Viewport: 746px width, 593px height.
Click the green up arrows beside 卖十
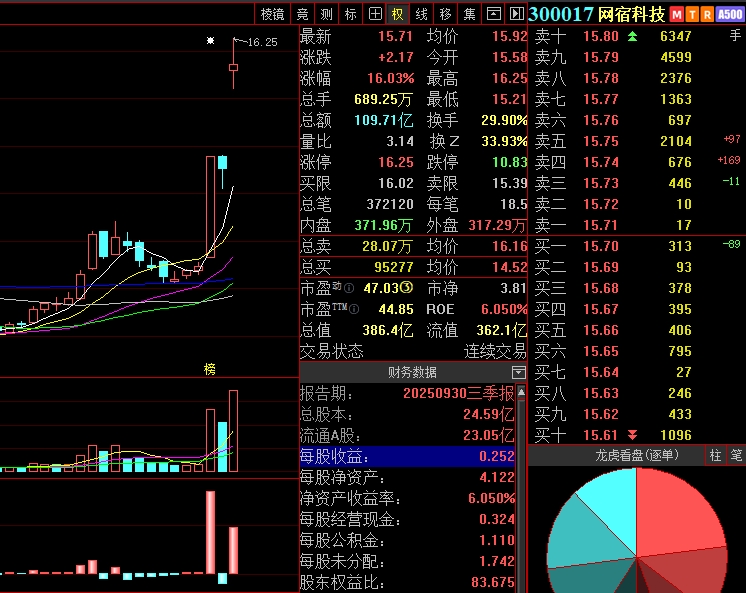[632, 36]
